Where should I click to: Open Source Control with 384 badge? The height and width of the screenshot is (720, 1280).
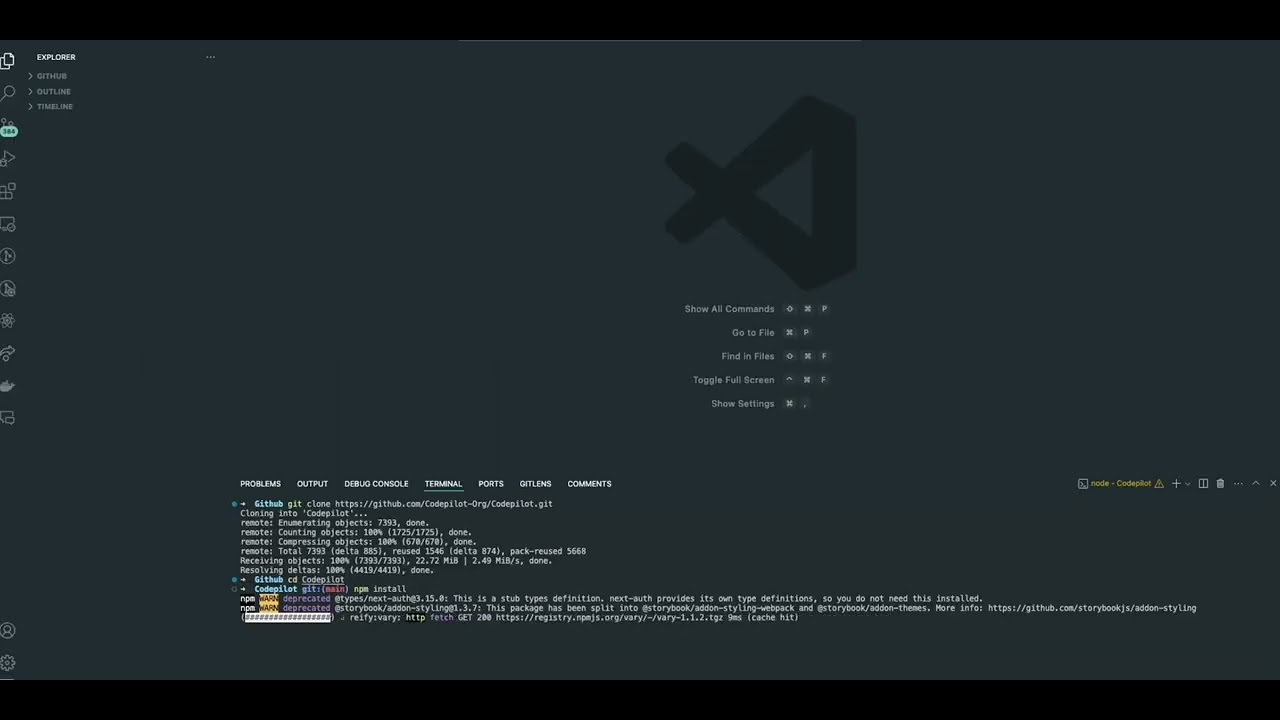pyautogui.click(x=8, y=127)
